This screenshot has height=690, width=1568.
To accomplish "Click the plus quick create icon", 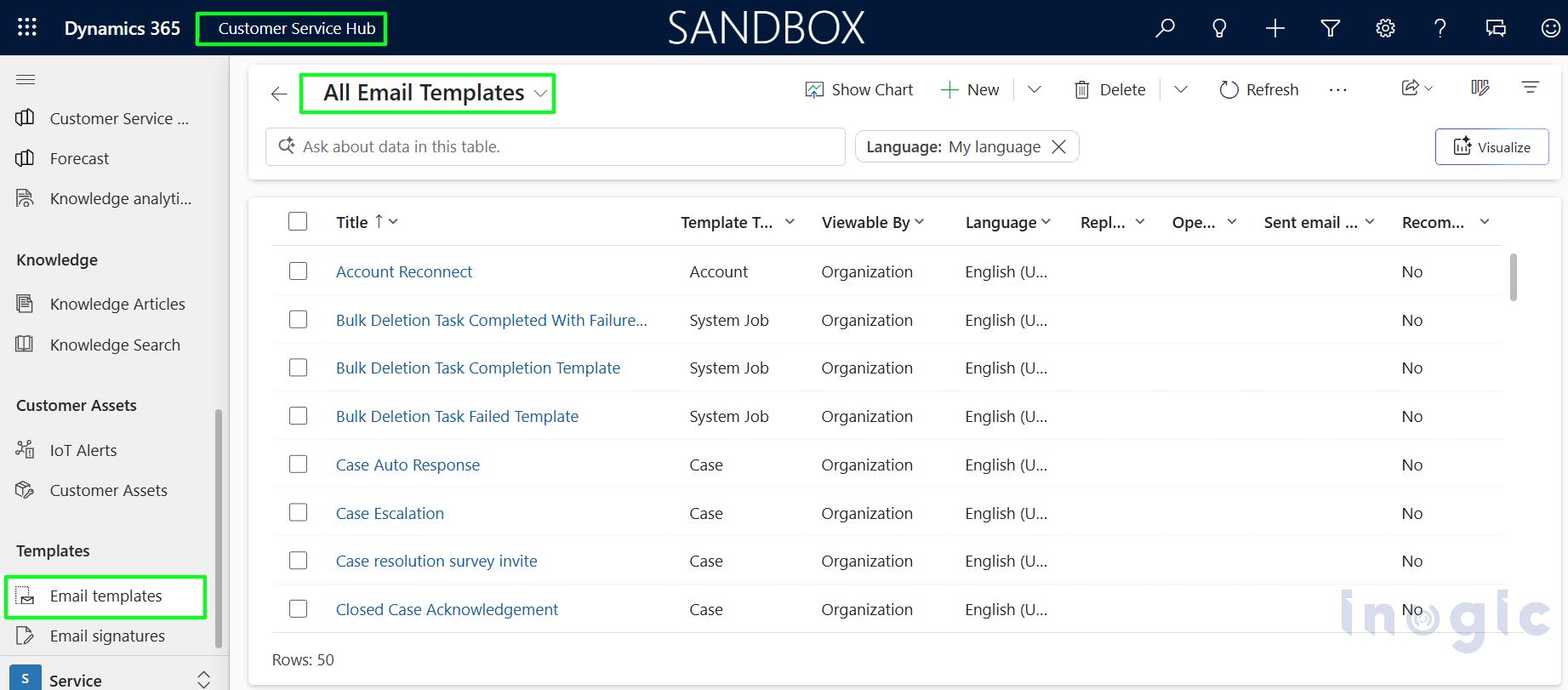I will click(x=1274, y=28).
